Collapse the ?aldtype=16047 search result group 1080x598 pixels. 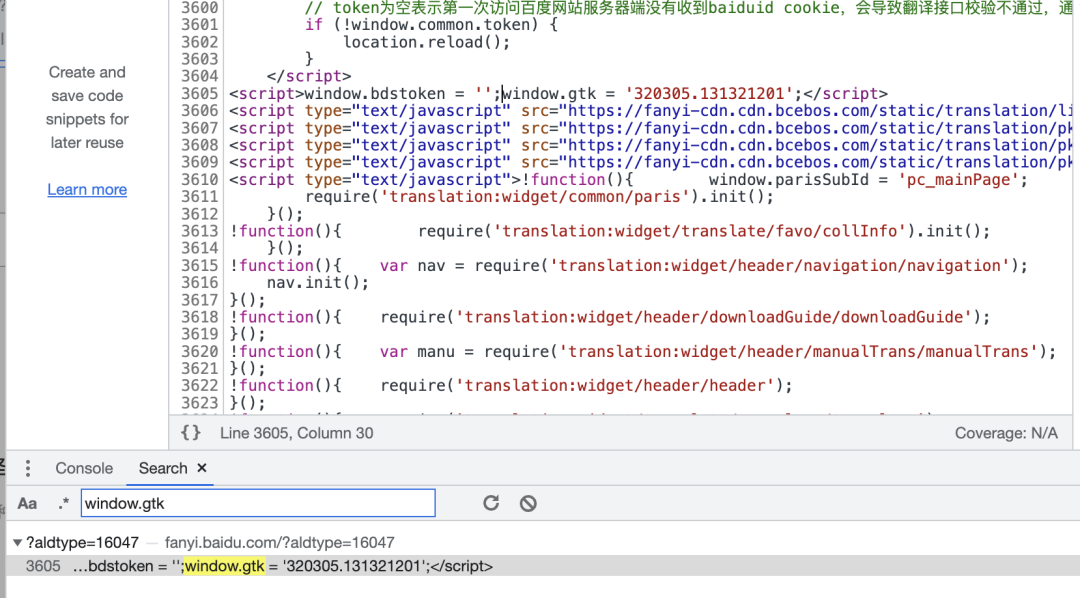[17, 543]
